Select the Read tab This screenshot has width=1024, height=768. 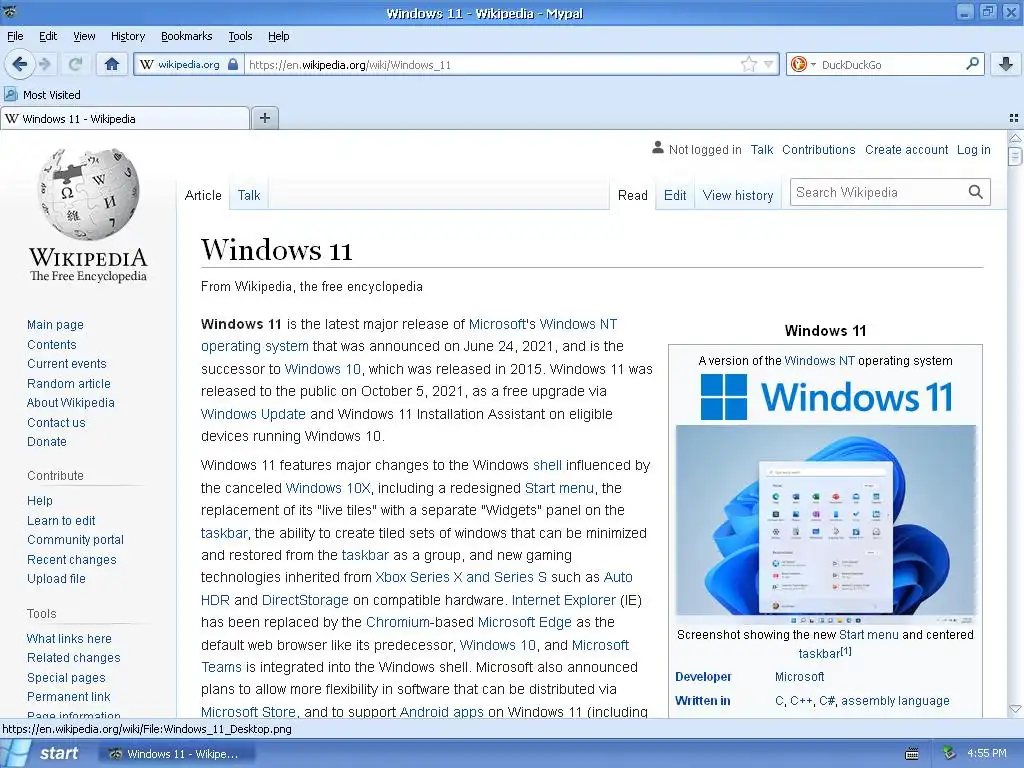point(632,195)
